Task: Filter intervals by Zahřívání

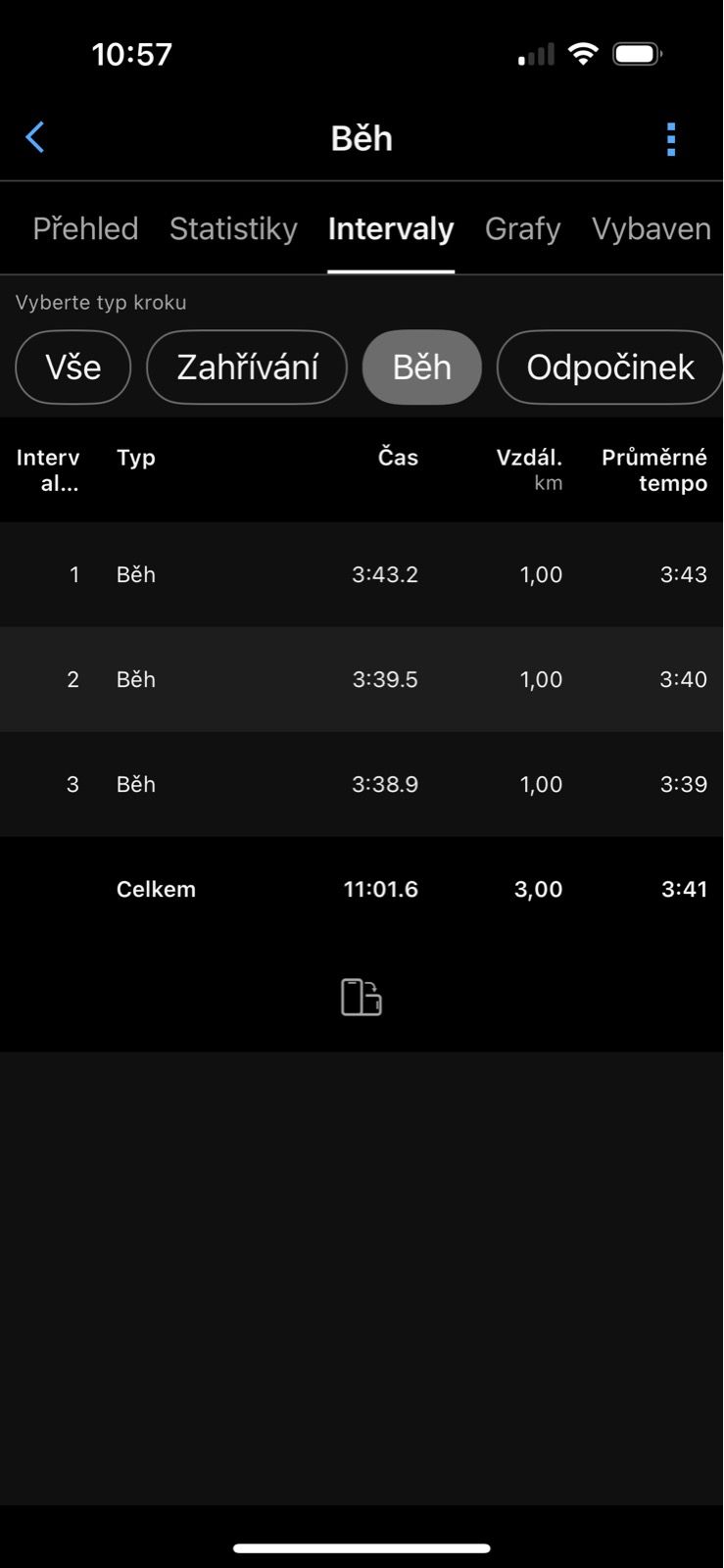Action: coord(247,367)
